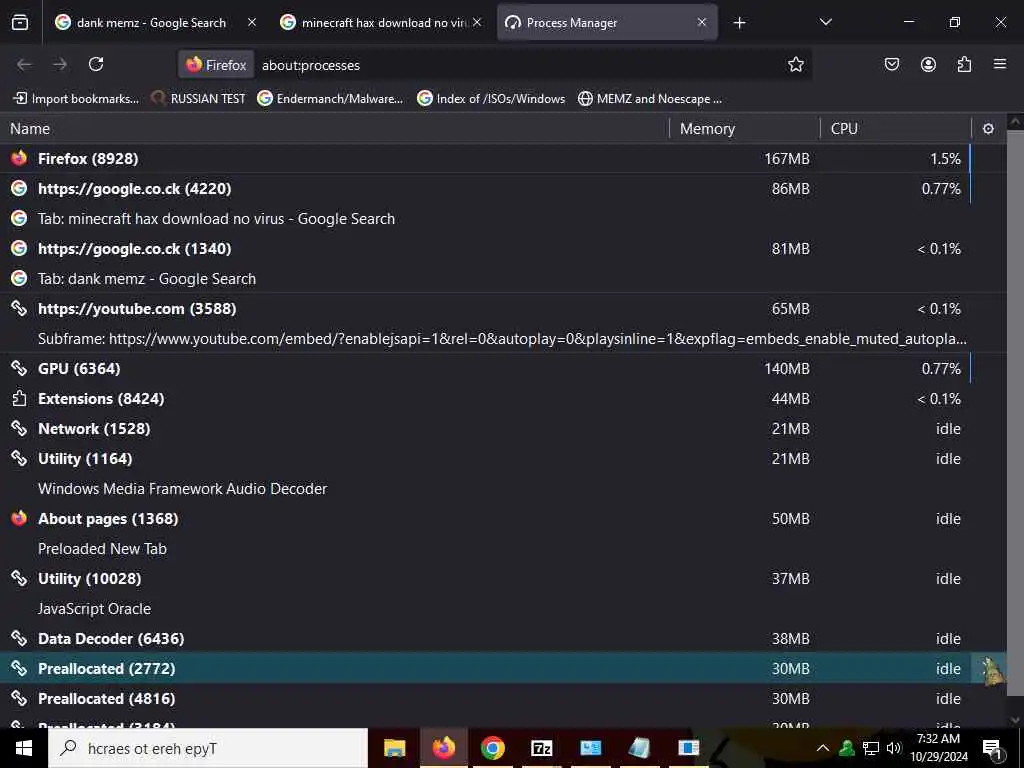The width and height of the screenshot is (1024, 768).
Task: Select https://google.co.ck (1340) process
Action: (503, 249)
